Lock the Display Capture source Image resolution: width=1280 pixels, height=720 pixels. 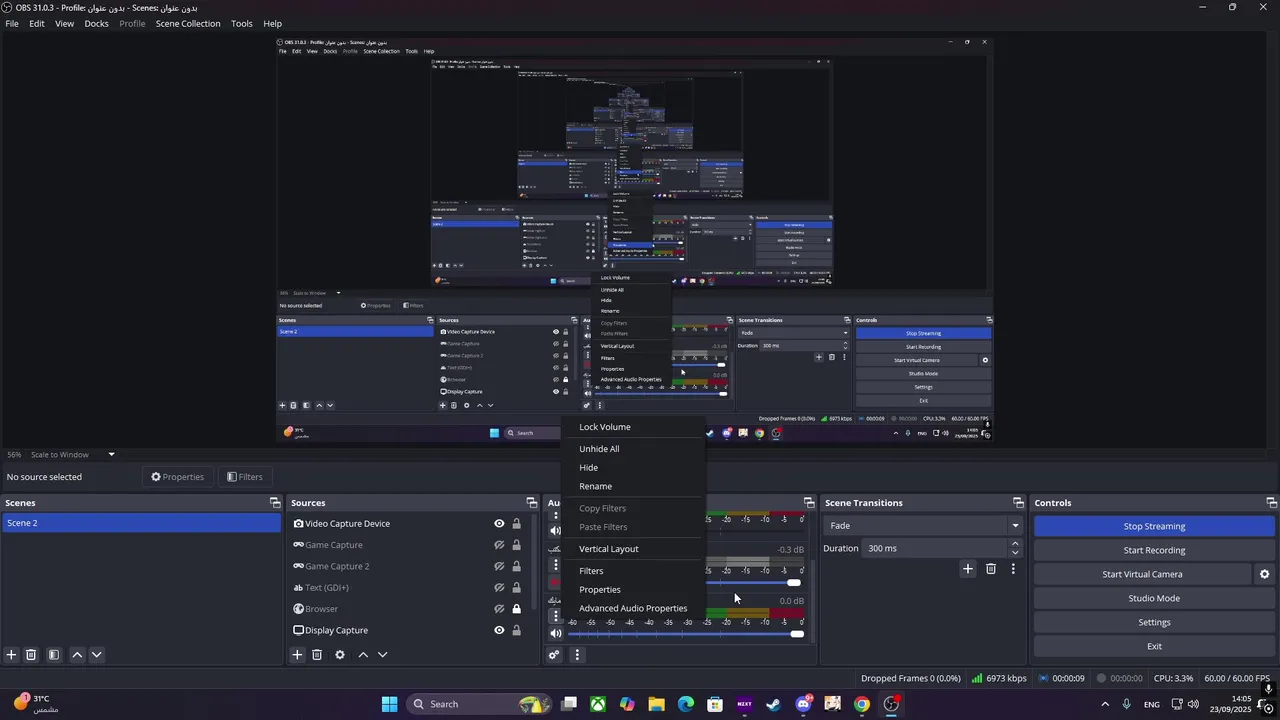point(516,630)
